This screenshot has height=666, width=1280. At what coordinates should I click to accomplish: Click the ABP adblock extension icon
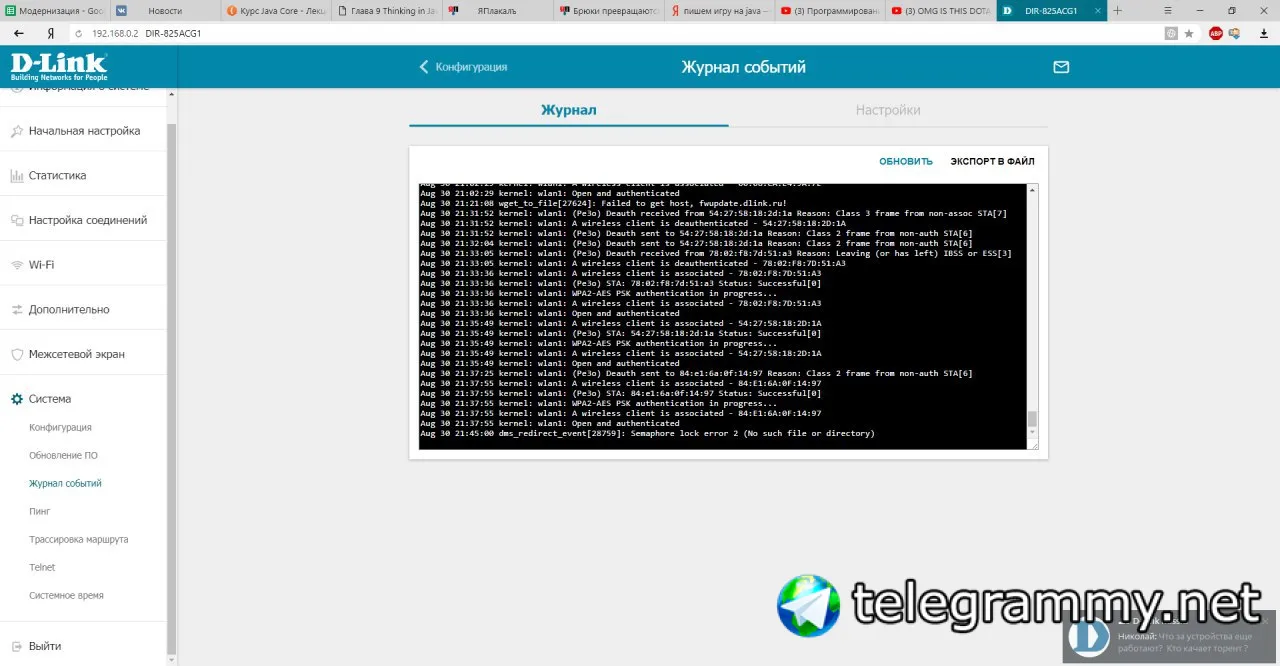[1216, 33]
